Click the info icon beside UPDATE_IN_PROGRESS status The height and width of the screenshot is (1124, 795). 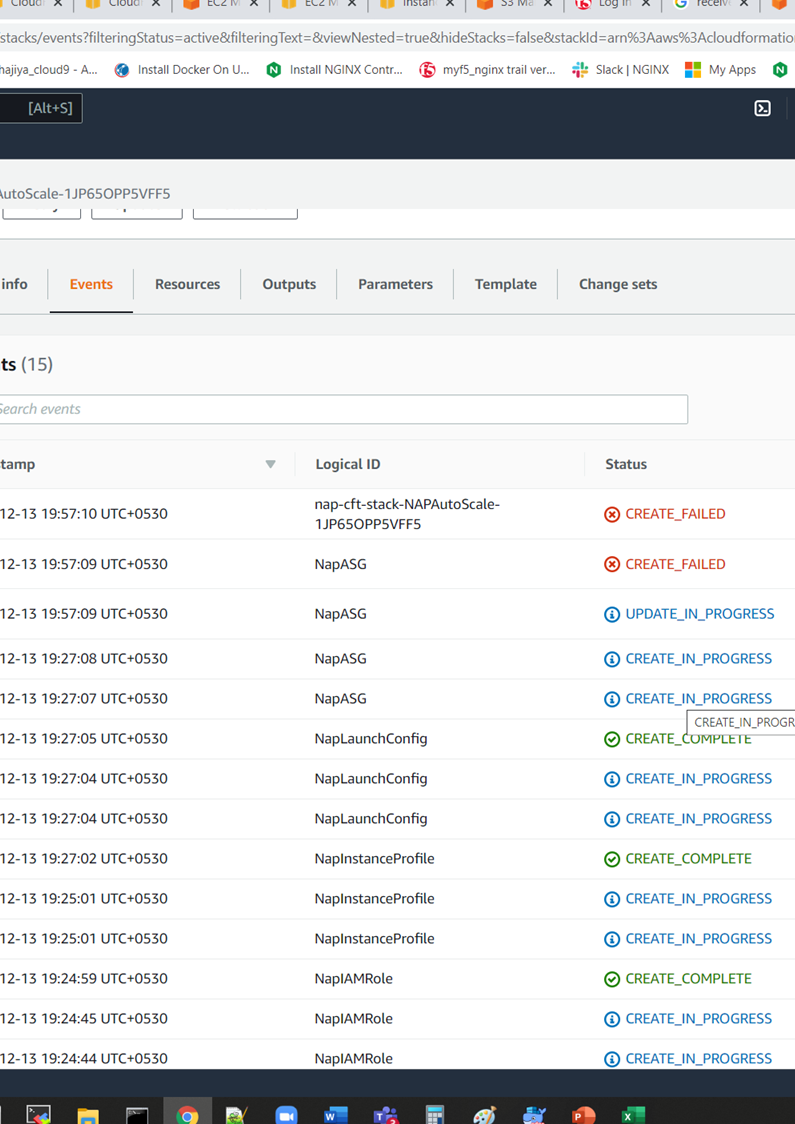(x=611, y=614)
